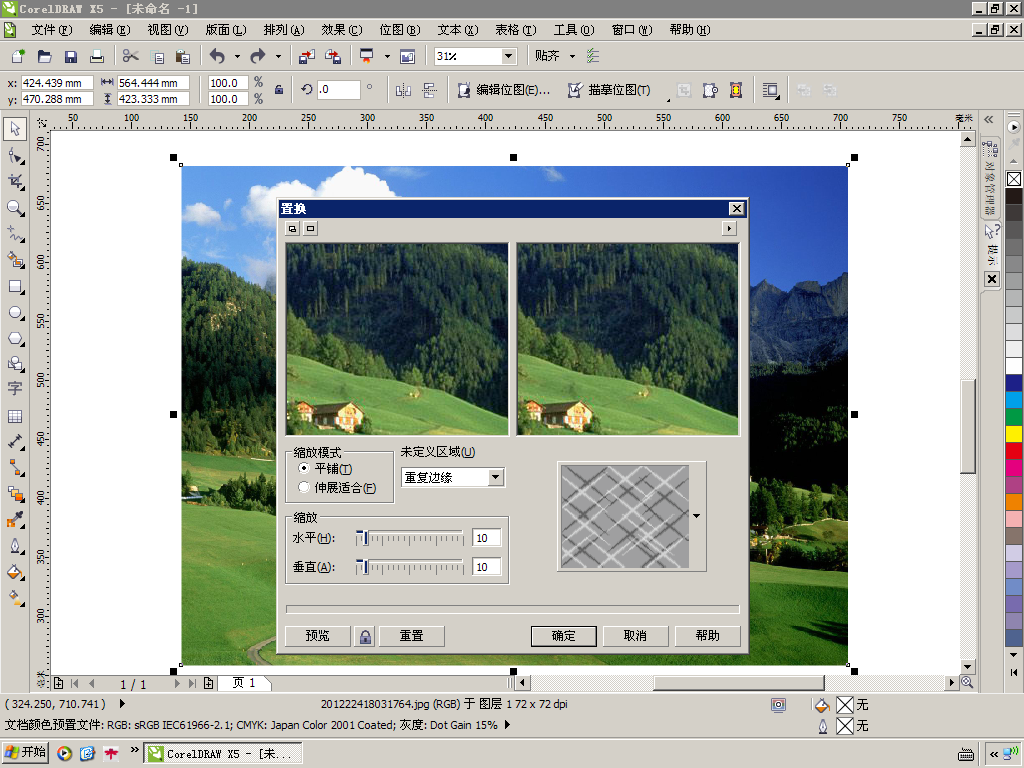The image size is (1024, 768).
Task: Select the Shape edit tool
Action: 15,155
